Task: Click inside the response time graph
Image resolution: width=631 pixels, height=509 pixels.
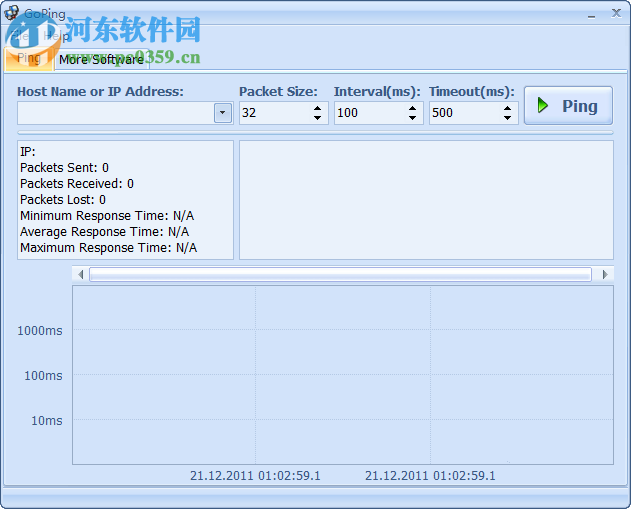Action: [343, 375]
